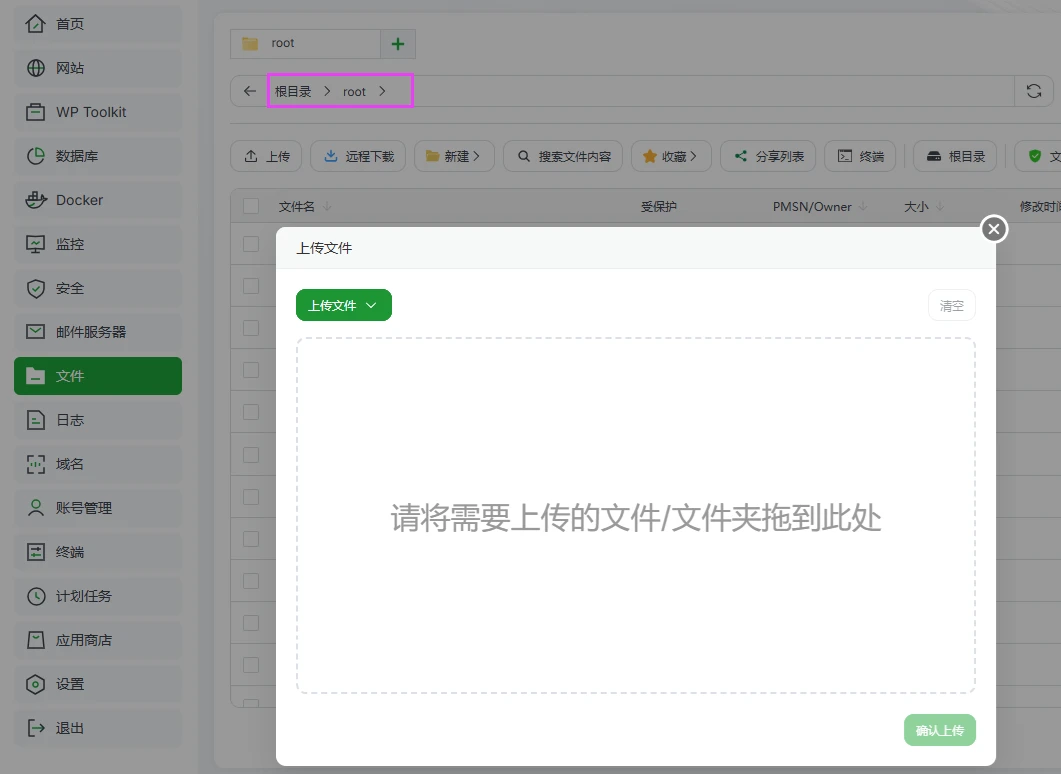Expand chevron after 根目录 breadcrumb
This screenshot has width=1061, height=774.
click(327, 91)
